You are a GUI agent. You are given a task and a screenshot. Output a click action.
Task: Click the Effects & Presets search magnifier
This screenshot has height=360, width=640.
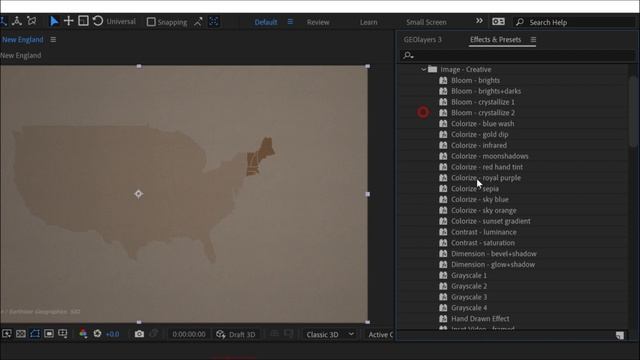coord(408,56)
